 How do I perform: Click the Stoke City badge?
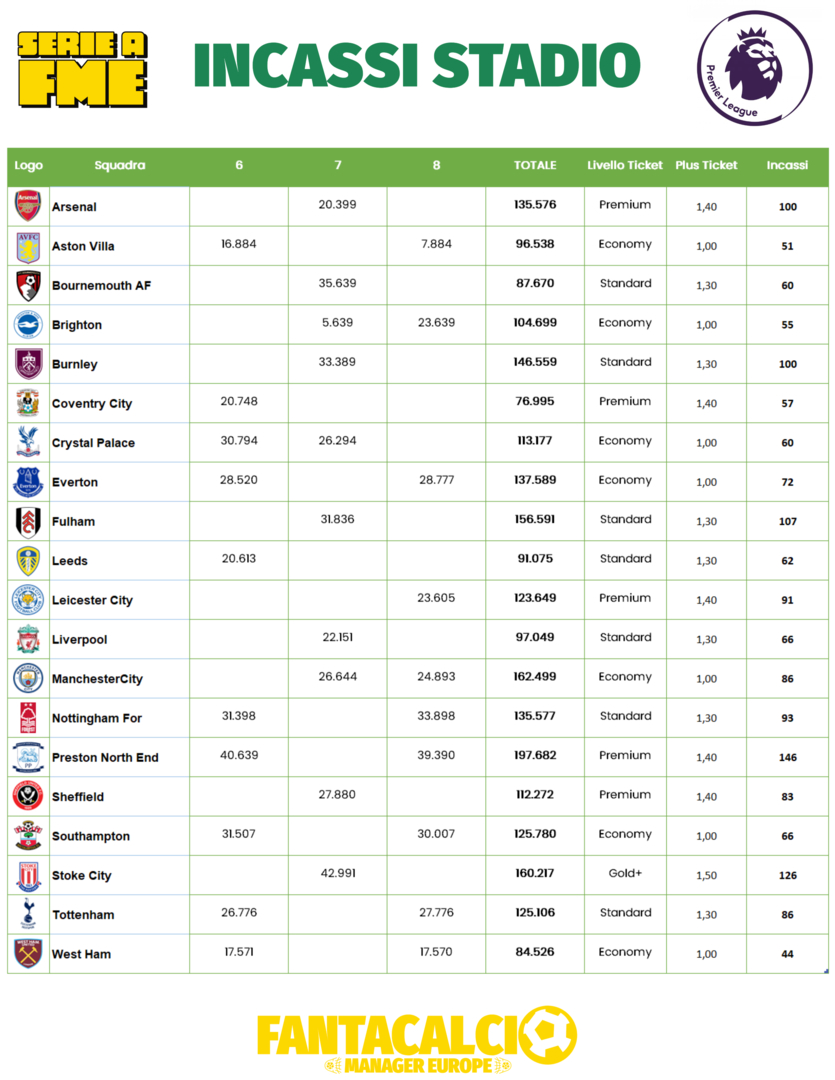[28, 875]
